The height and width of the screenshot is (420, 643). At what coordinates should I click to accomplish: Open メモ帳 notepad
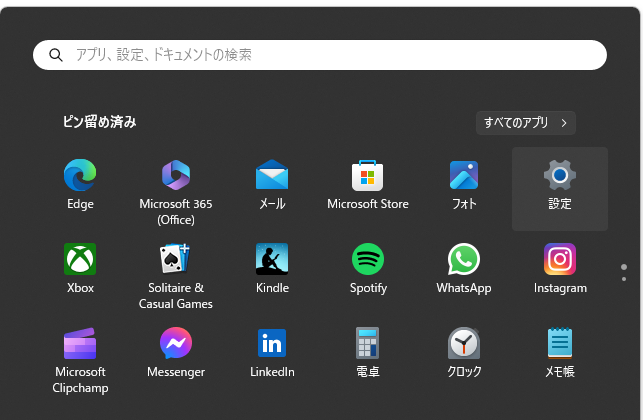[x=560, y=353]
